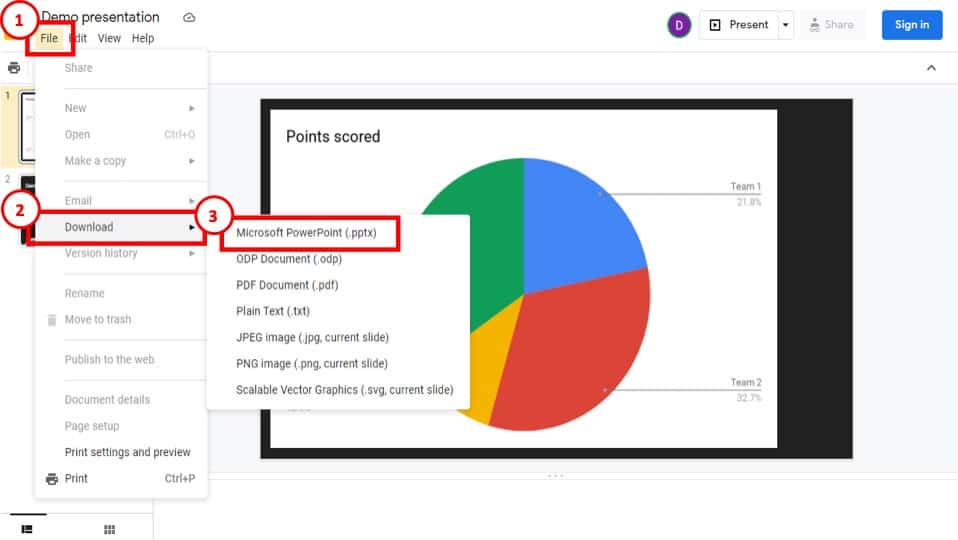
Task: Click the print icon in toolbar
Action: 14,68
